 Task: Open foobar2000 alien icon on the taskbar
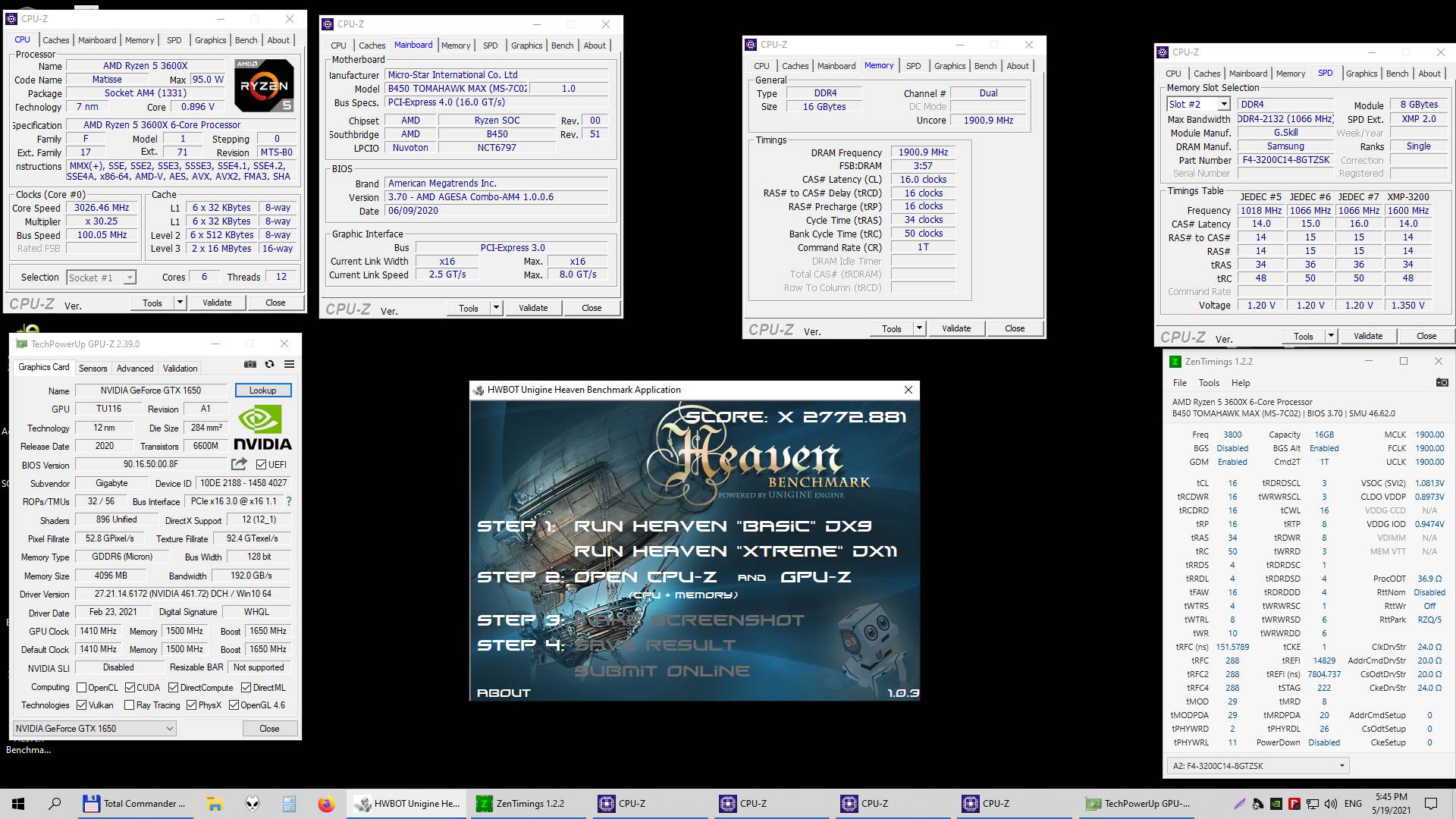[253, 804]
